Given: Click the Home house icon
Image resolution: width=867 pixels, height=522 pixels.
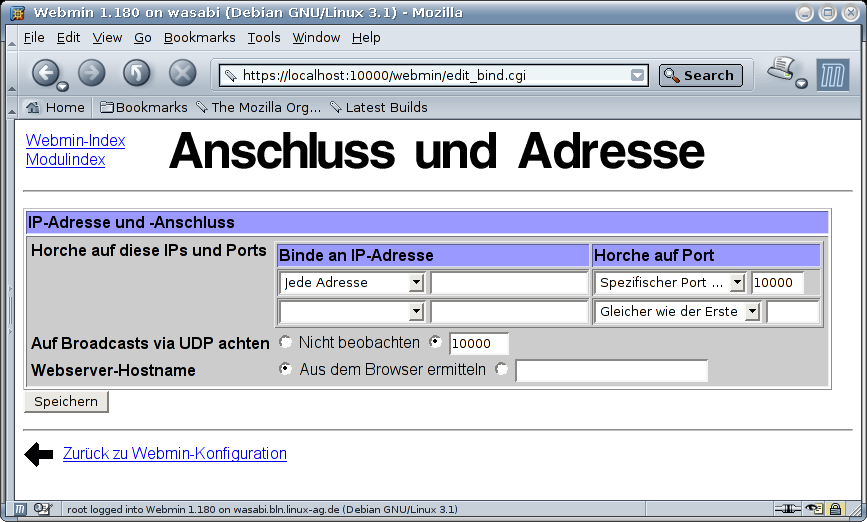Looking at the screenshot, I should pyautogui.click(x=33, y=107).
